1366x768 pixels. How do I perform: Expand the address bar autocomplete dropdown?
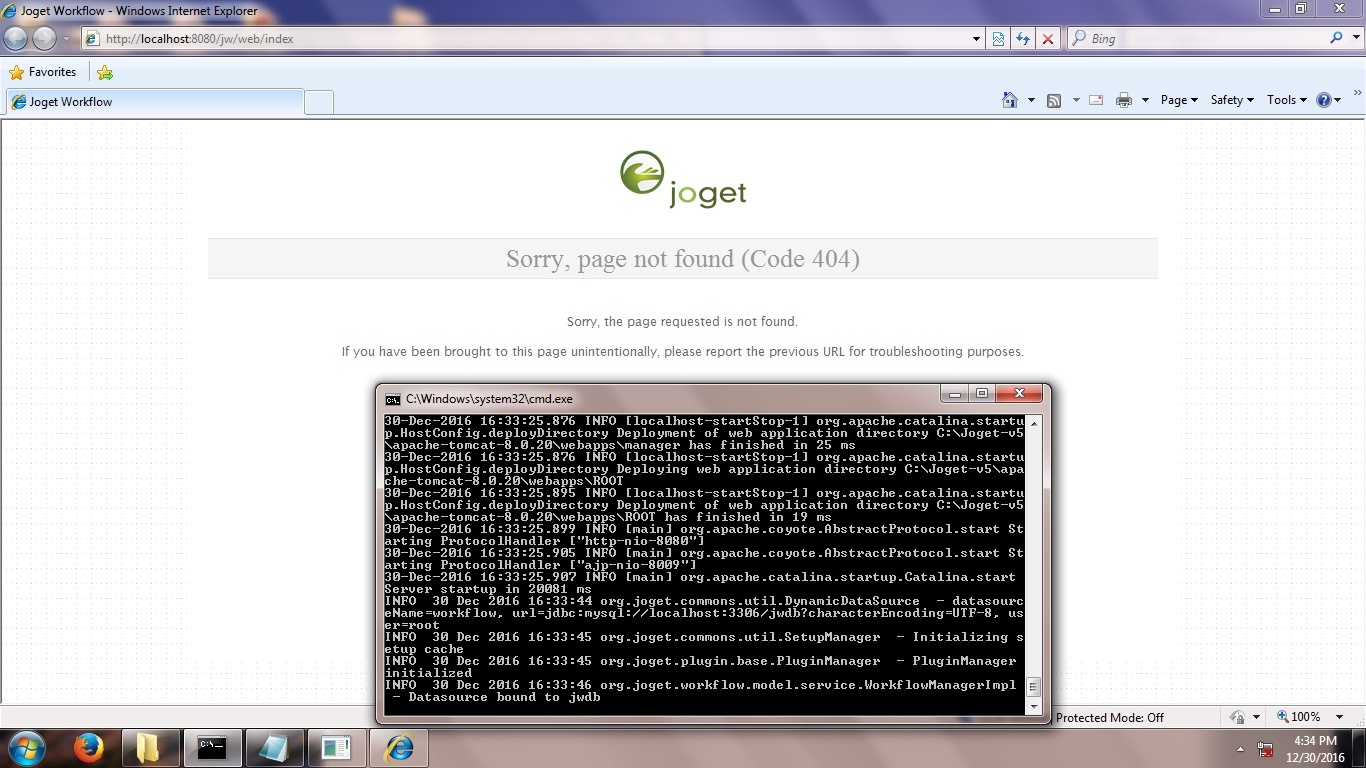(x=977, y=39)
